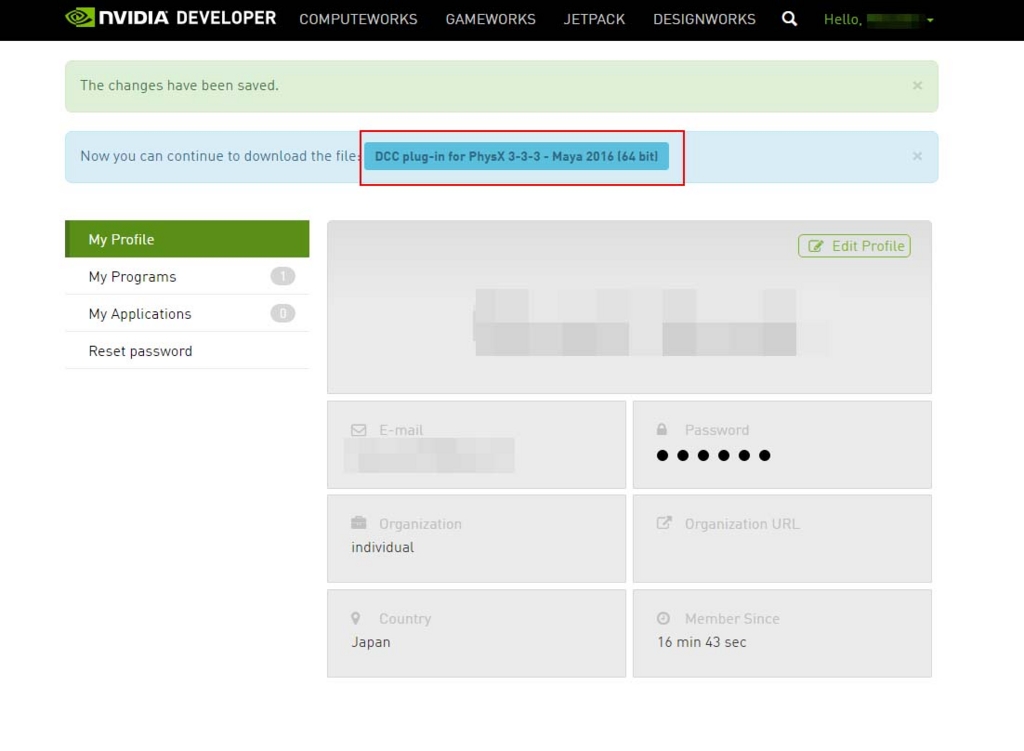Viewport: 1024px width, 751px height.
Task: Click the My Applications count badge
Action: [x=282, y=313]
